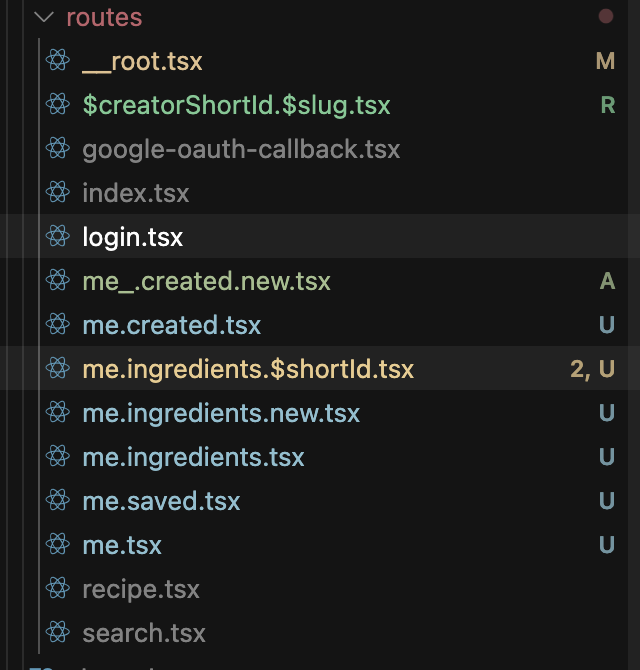Open me.ingredients.tsx file
Image resolution: width=640 pixels, height=670 pixels.
coord(193,457)
